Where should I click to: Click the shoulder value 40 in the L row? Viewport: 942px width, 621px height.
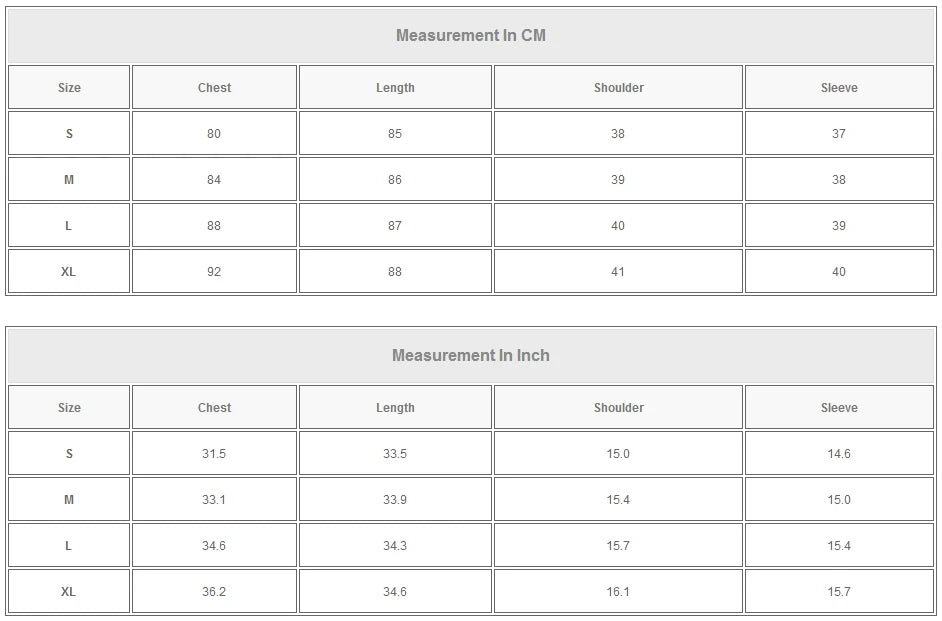point(618,226)
